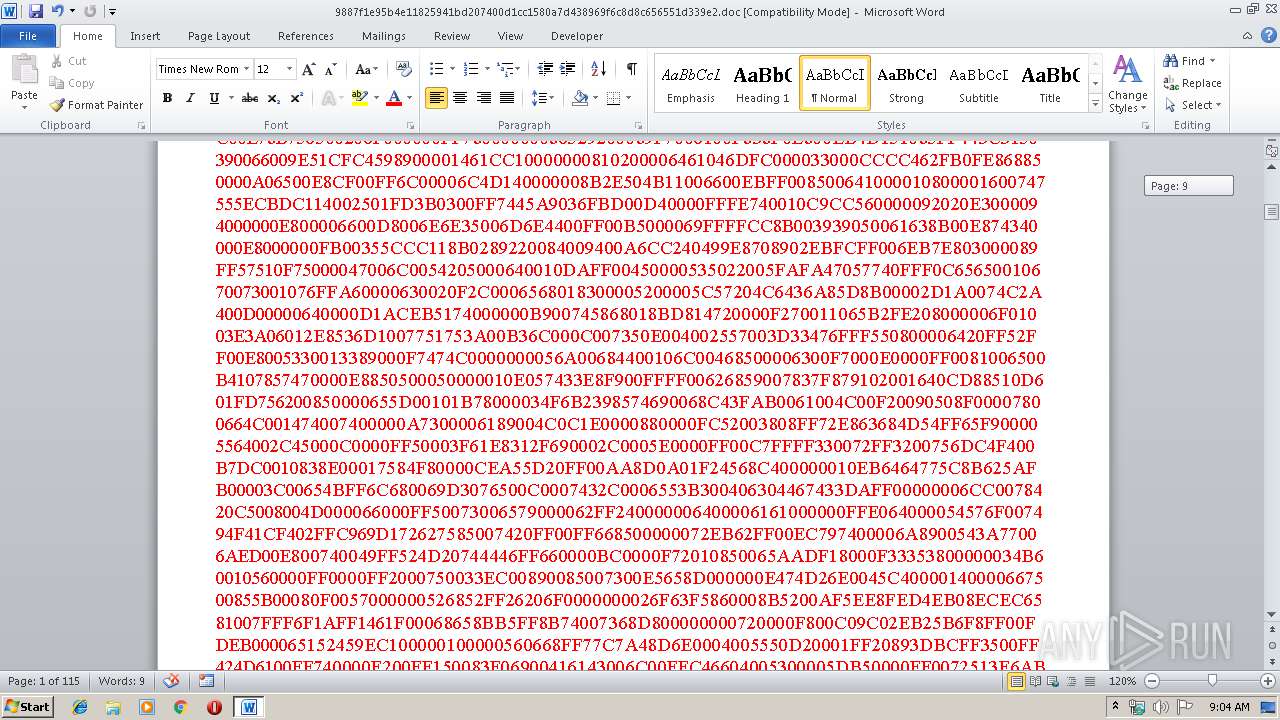
Task: Switch to Full Screen Reading view
Action: point(1035,681)
